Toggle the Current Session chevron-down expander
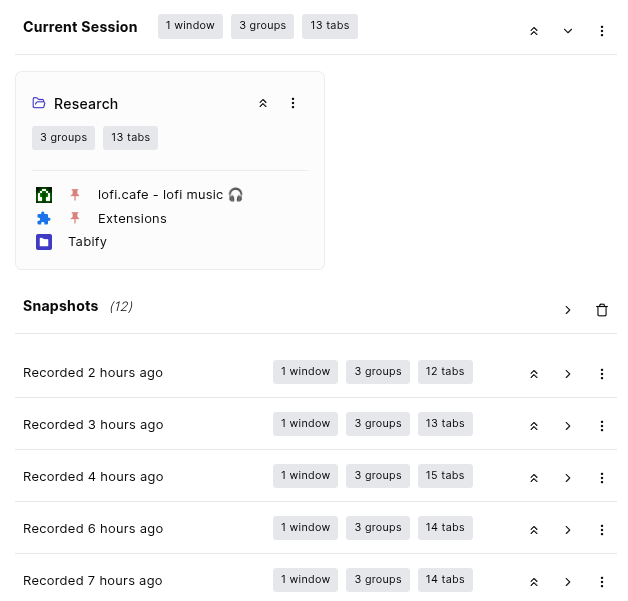 click(568, 31)
